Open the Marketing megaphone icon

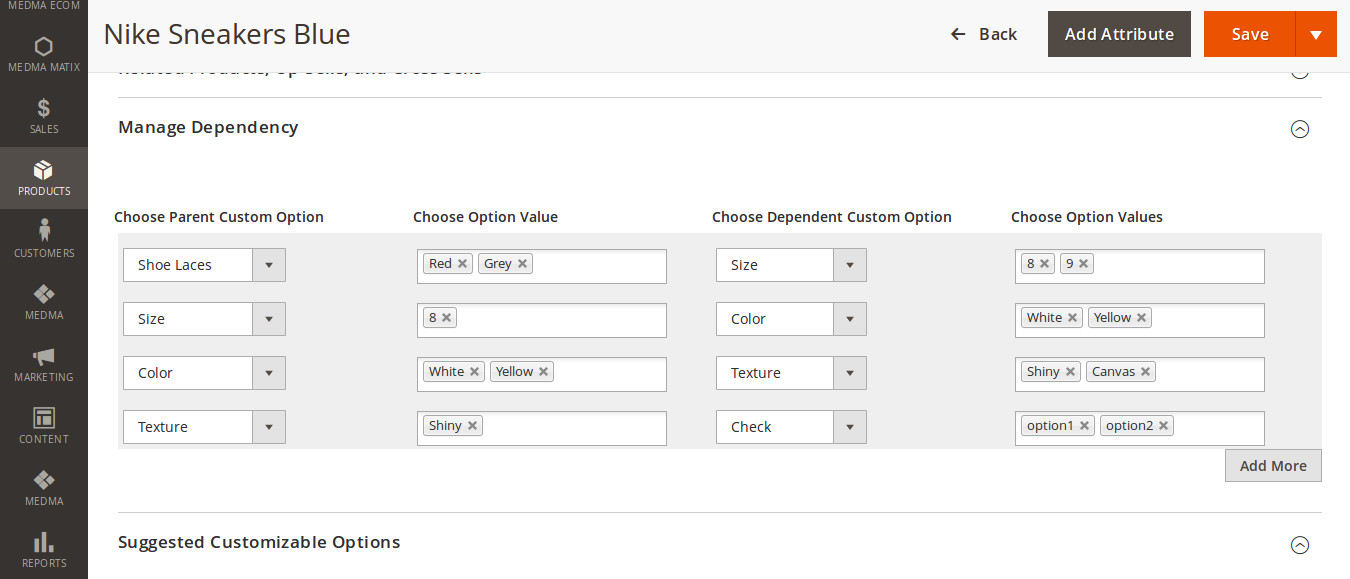[43, 356]
